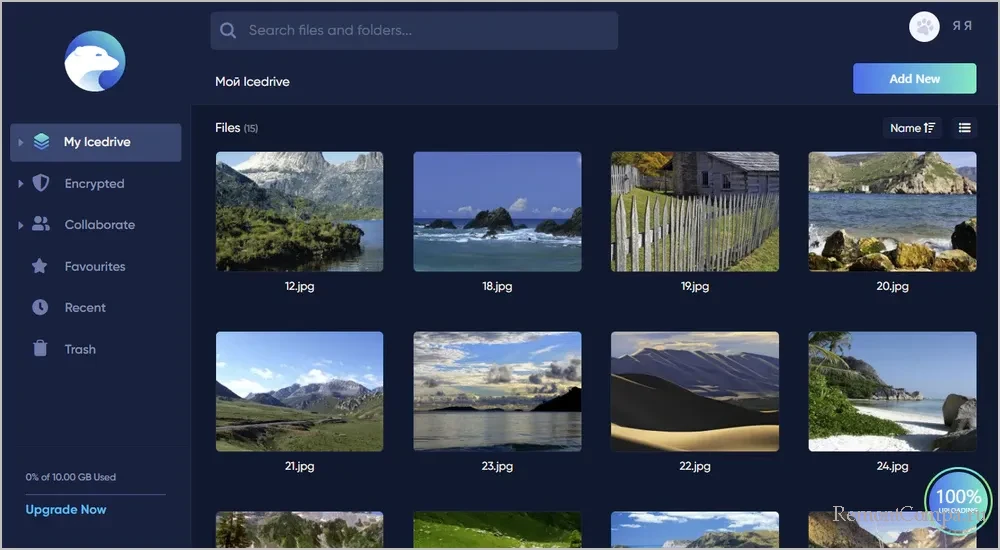Click the Icedrive polar bear logo

click(x=94, y=61)
